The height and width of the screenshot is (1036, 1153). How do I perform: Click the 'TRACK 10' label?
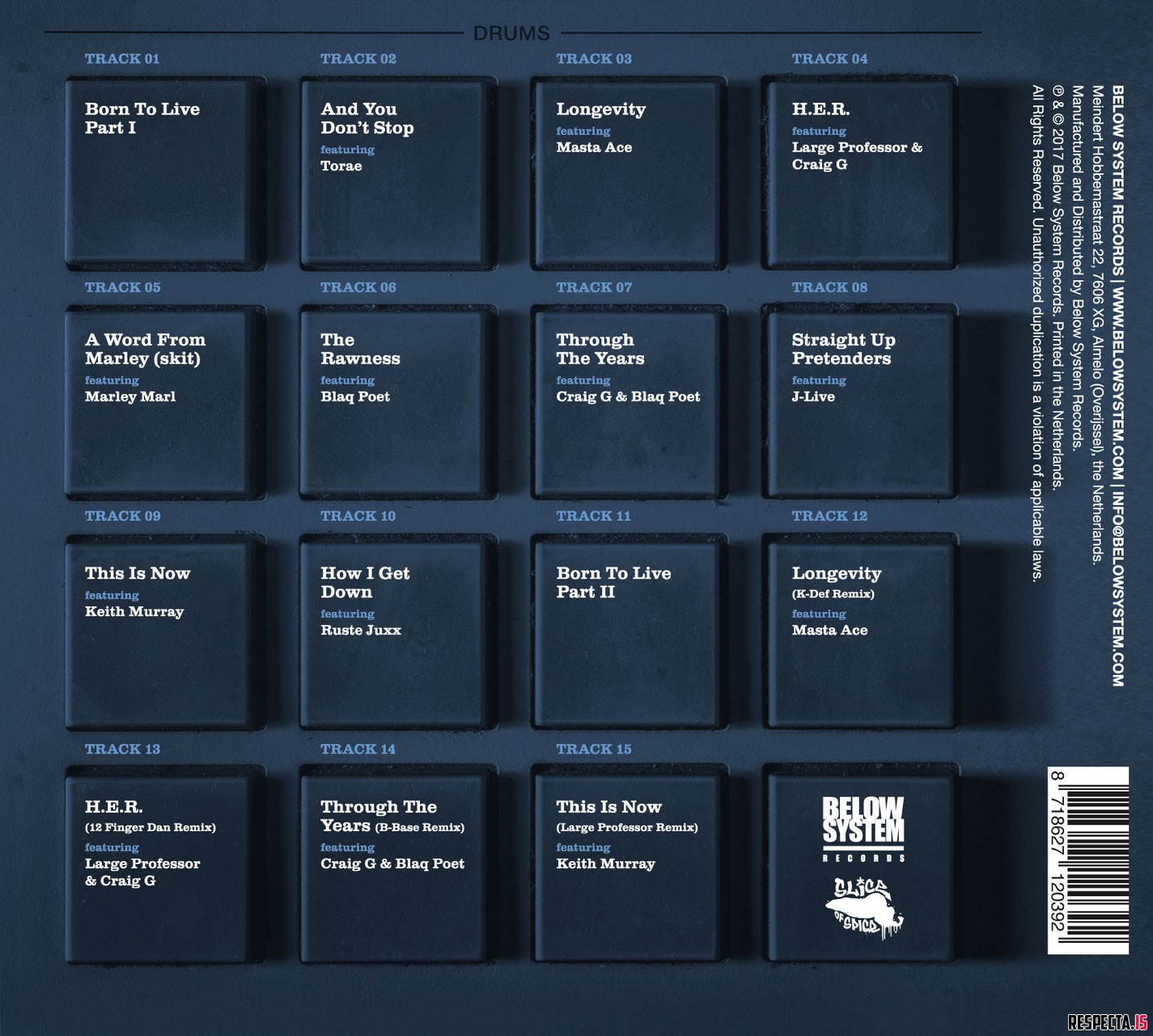[x=358, y=516]
